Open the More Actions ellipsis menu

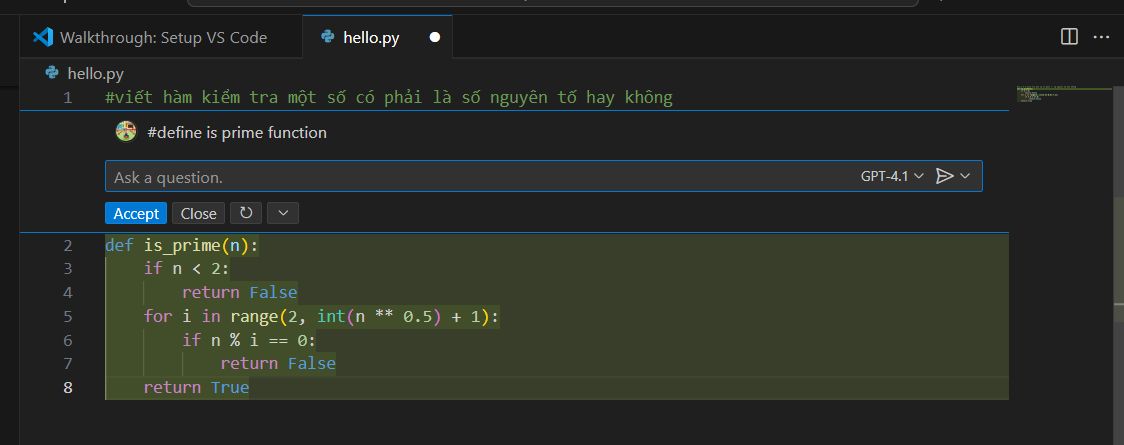[1101, 37]
